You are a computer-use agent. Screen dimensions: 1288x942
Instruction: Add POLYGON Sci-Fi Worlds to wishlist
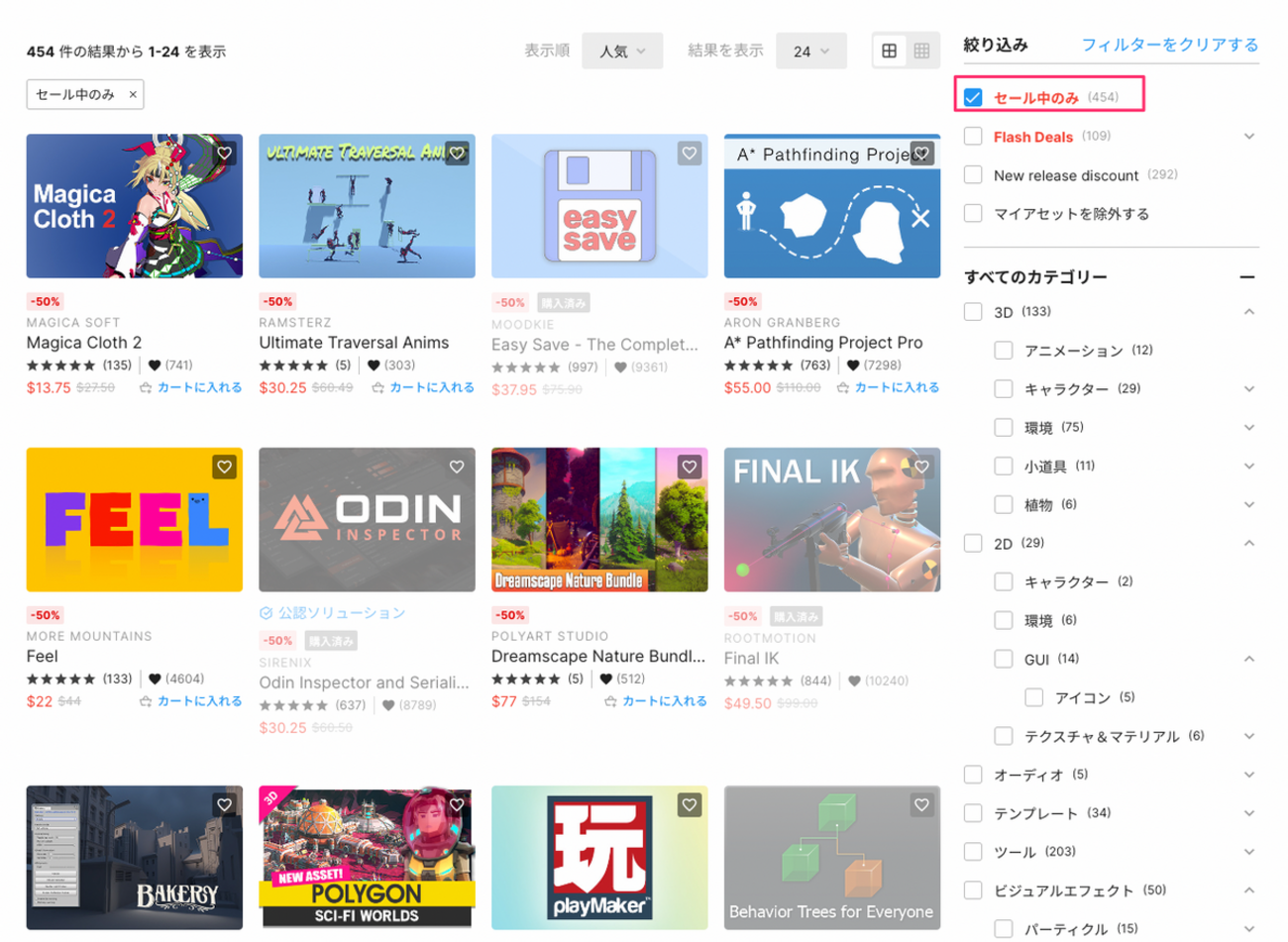[457, 805]
